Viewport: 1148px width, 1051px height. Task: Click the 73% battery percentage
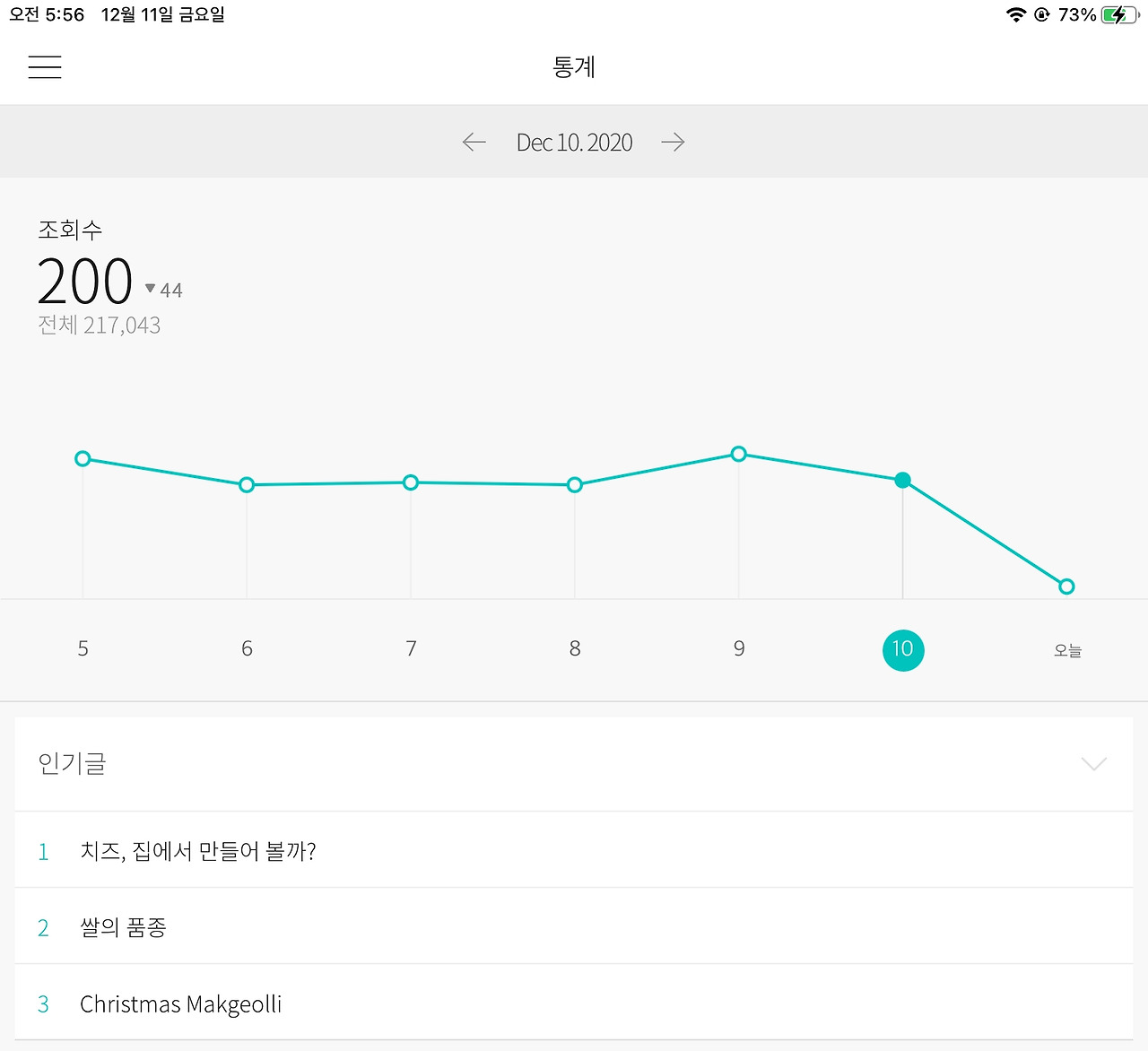(x=1077, y=14)
